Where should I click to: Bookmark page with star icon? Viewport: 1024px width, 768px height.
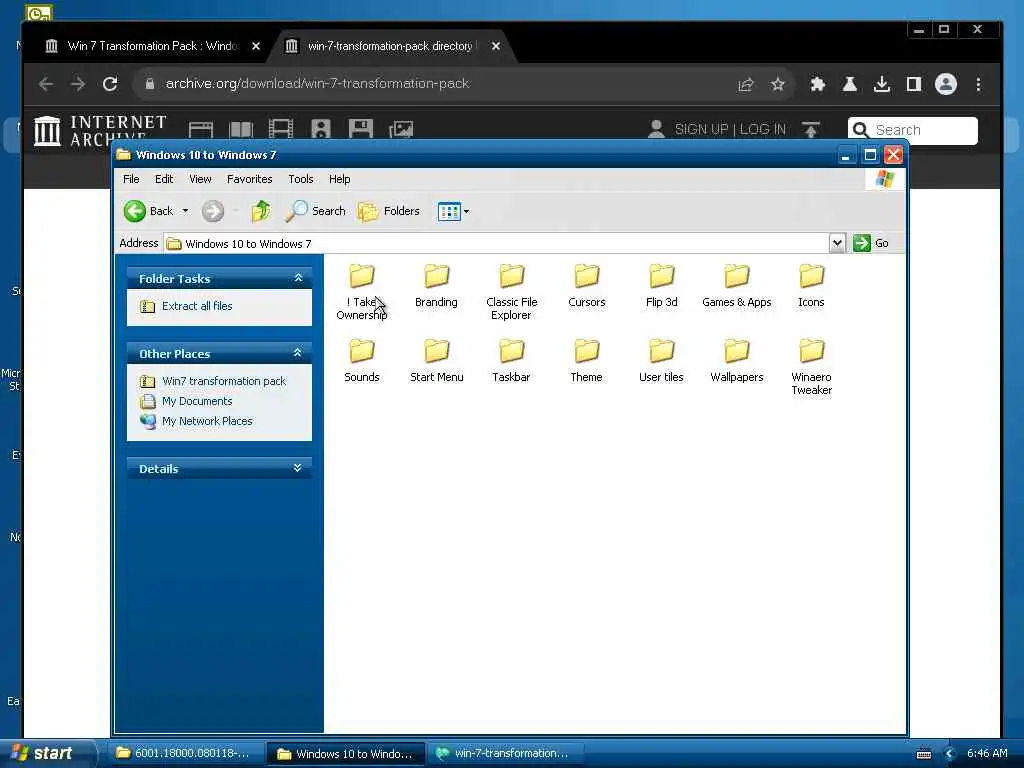click(x=777, y=84)
